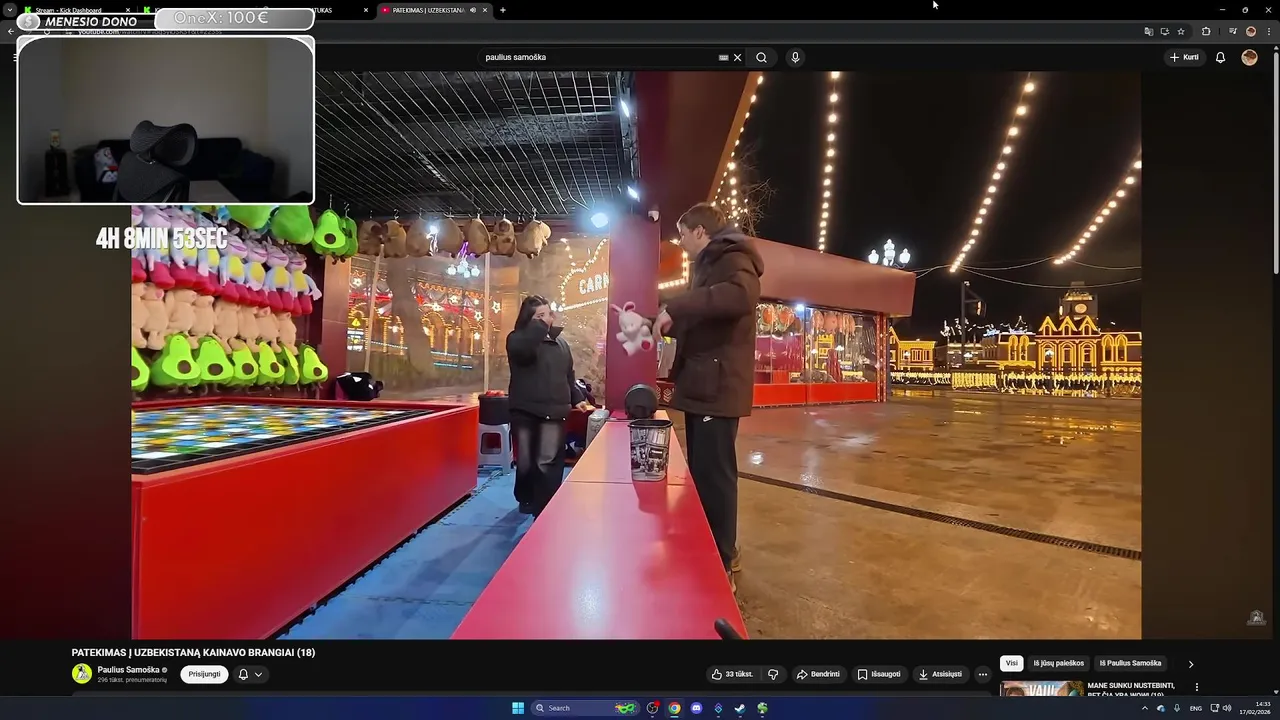1280x720 pixels.
Task: Close the PATEKIMAS YouTube browser tab
Action: tap(485, 10)
